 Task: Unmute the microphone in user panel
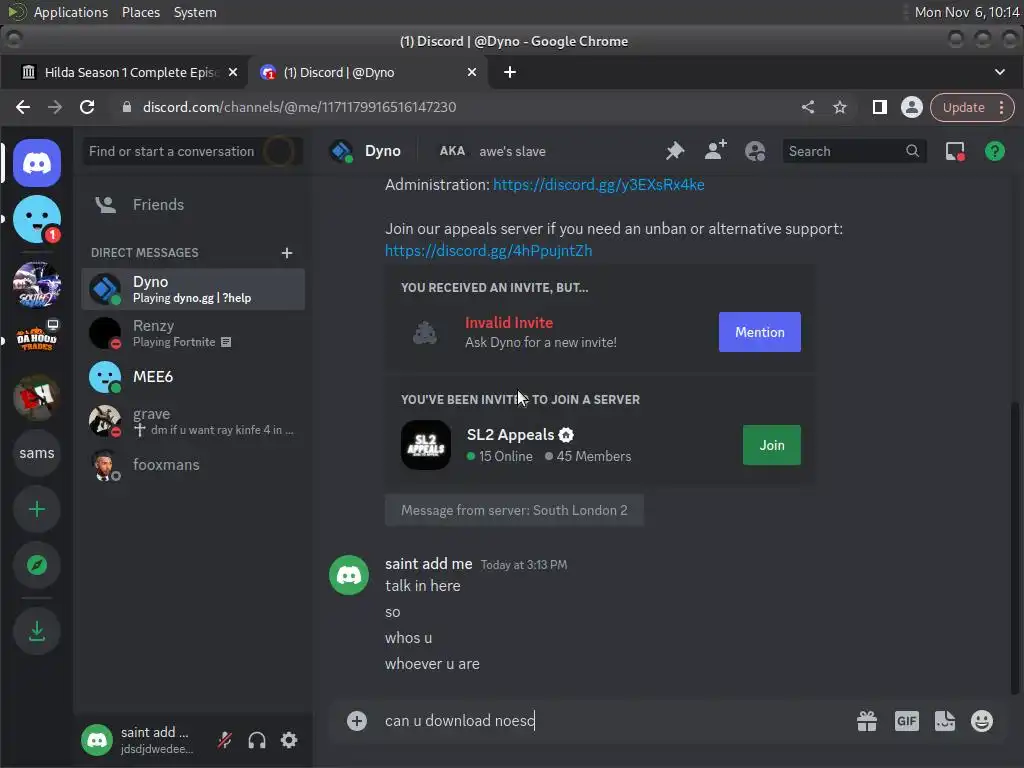[225, 740]
